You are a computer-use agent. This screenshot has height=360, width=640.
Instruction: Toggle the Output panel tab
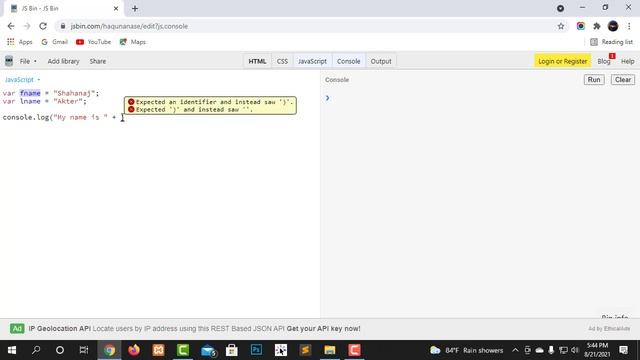pyautogui.click(x=381, y=61)
